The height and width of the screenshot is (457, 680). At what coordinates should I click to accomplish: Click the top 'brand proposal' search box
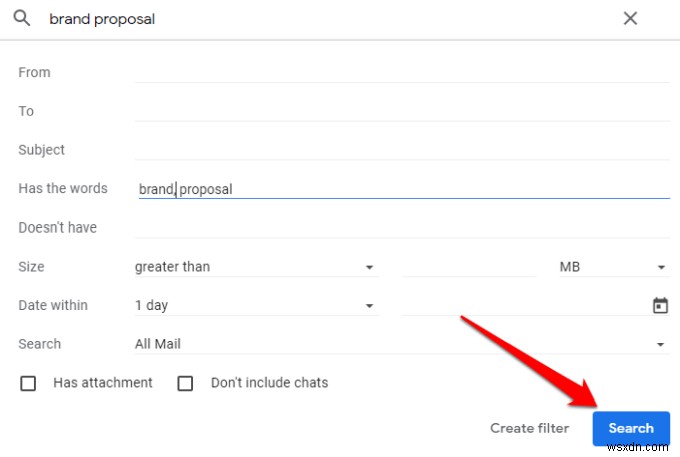(330, 19)
